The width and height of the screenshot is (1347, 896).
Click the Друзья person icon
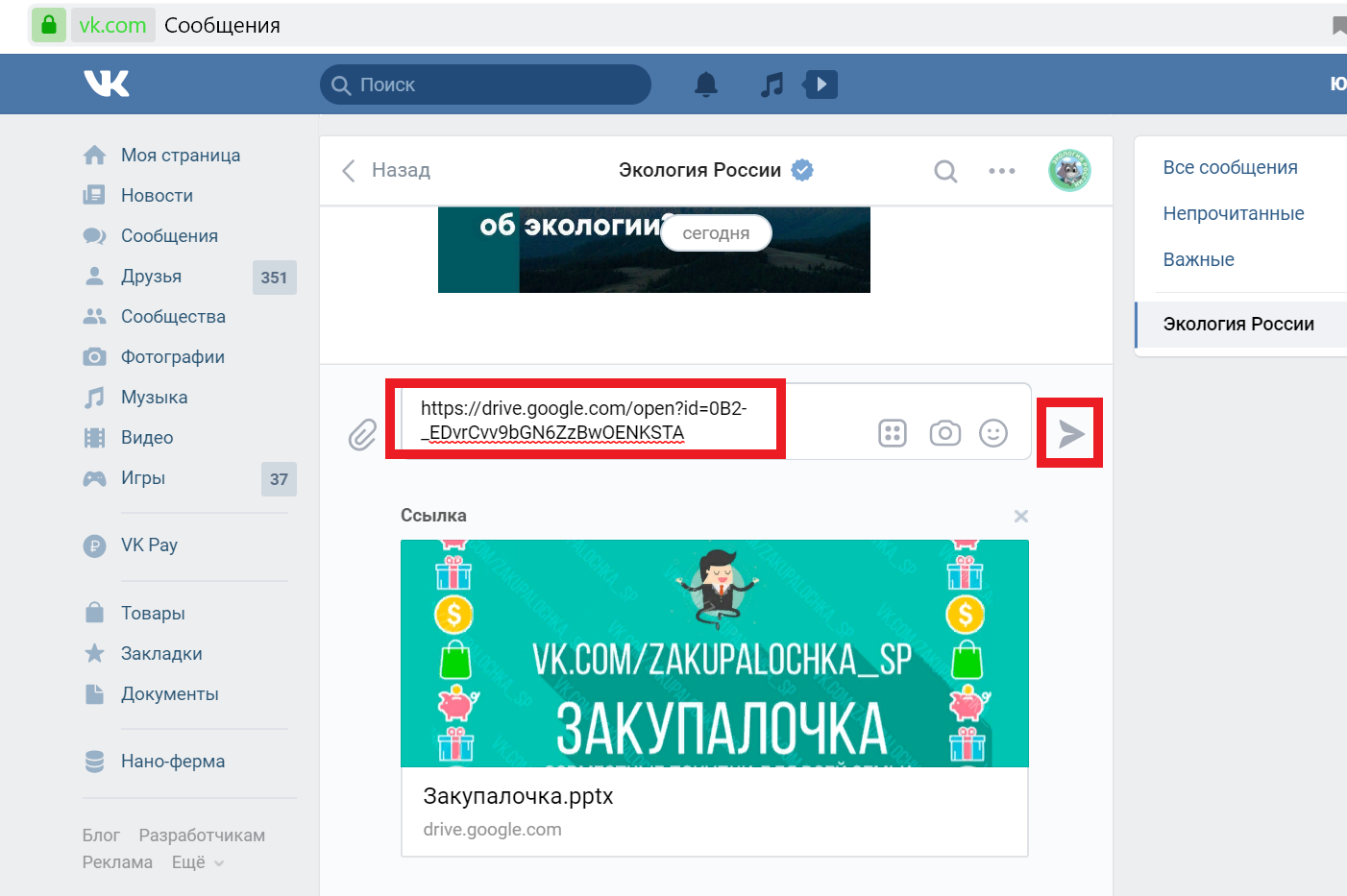pyautogui.click(x=94, y=277)
